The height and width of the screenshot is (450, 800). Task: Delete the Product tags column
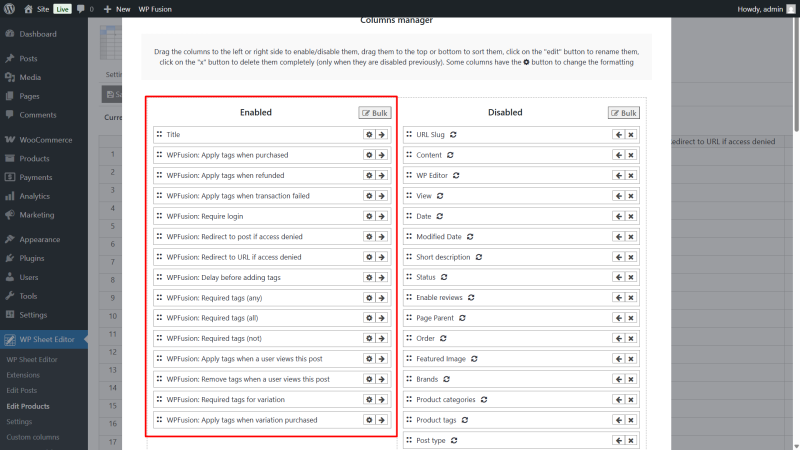click(x=631, y=420)
